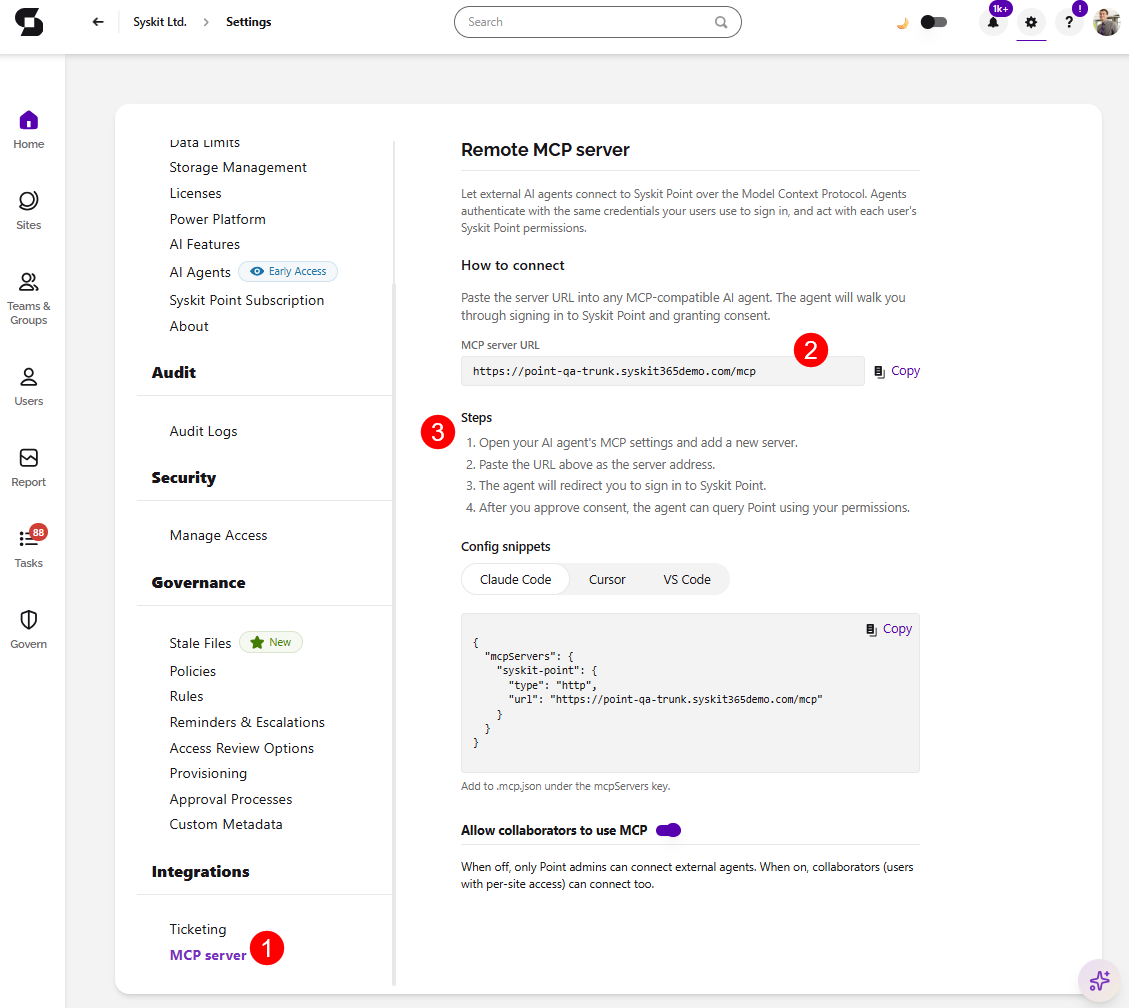Open AI Agents settings

(200, 272)
